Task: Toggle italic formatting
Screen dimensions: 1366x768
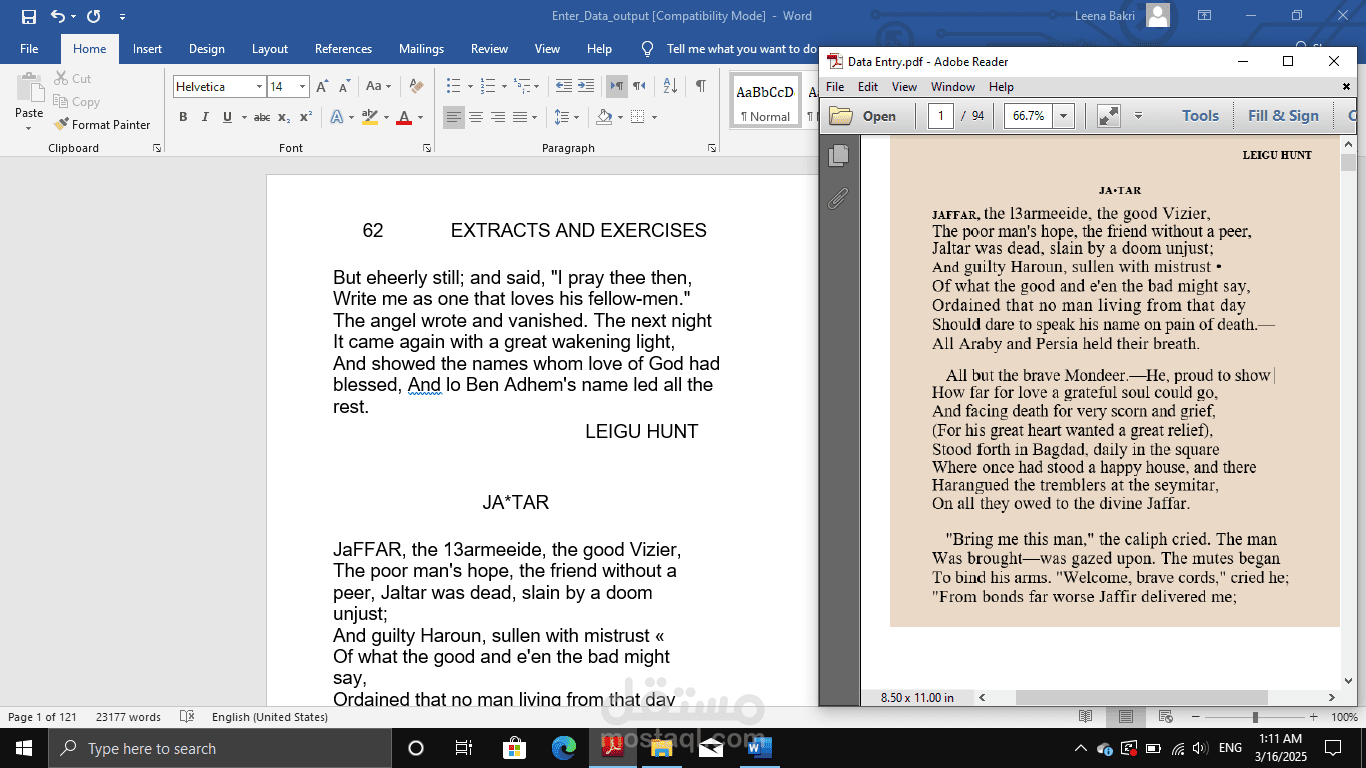Action: 205,117
